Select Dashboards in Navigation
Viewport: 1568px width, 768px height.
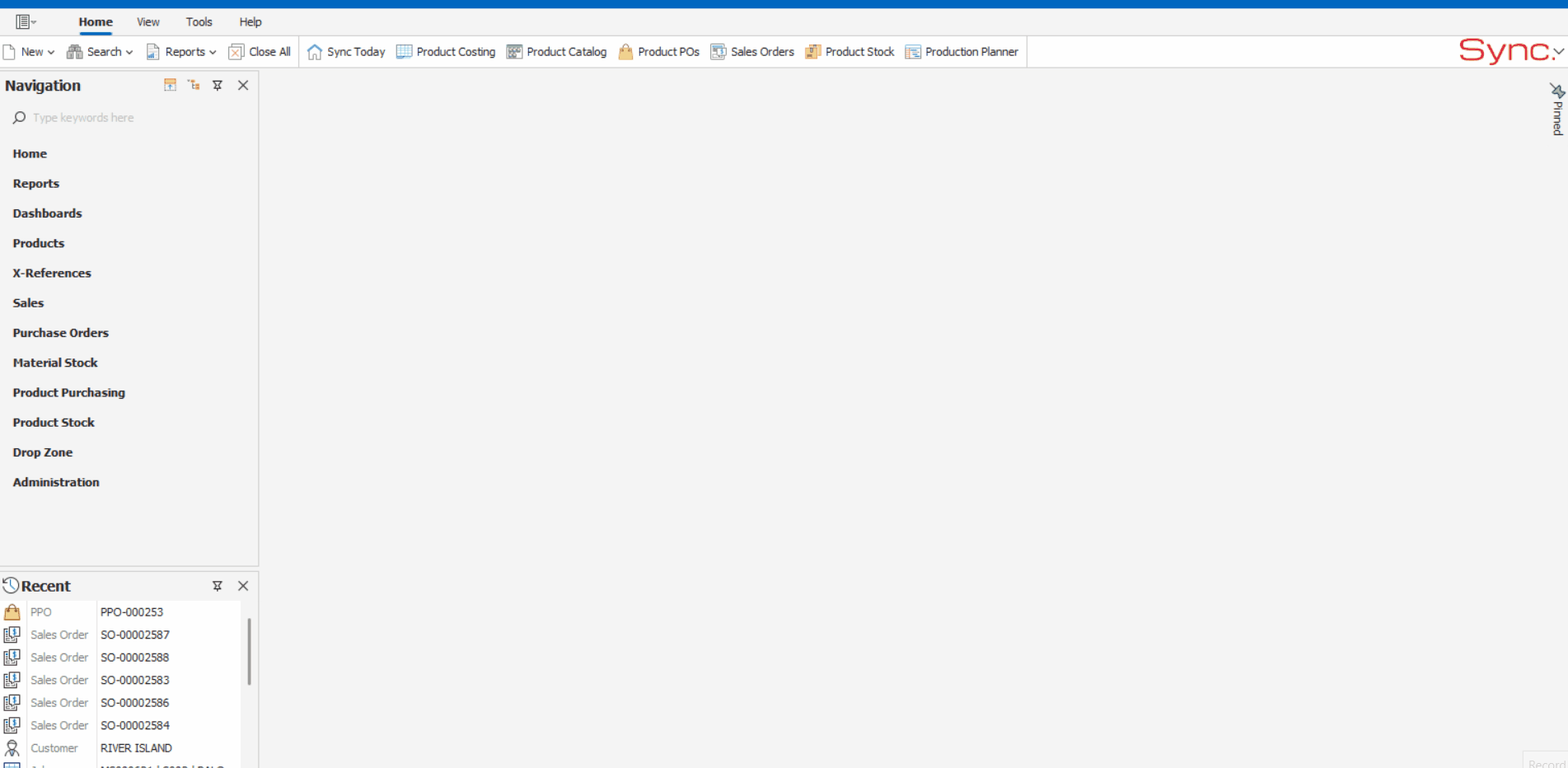(x=47, y=213)
